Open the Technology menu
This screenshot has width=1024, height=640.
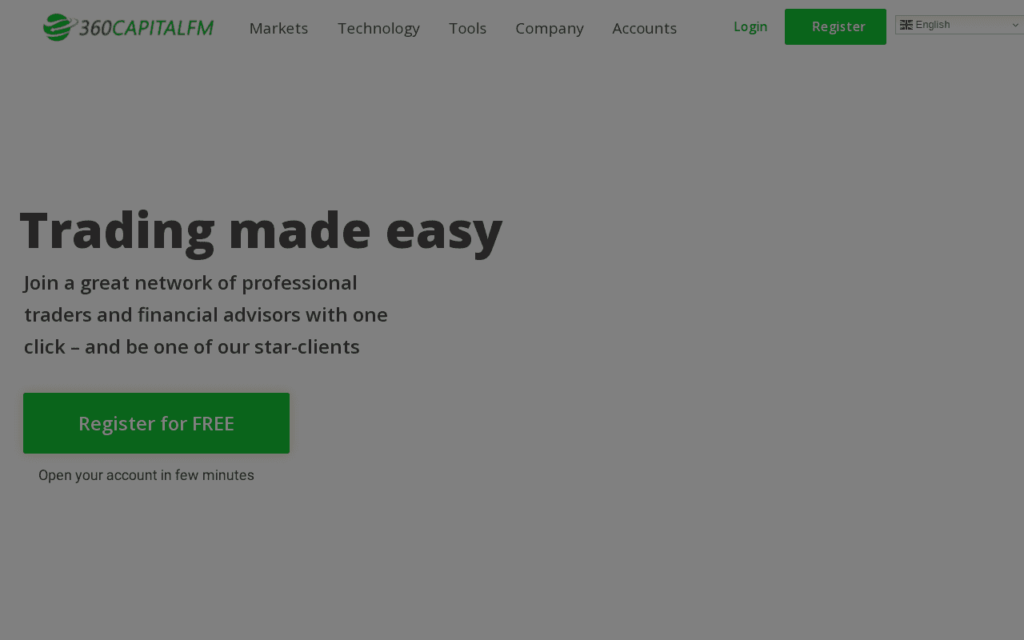click(378, 28)
